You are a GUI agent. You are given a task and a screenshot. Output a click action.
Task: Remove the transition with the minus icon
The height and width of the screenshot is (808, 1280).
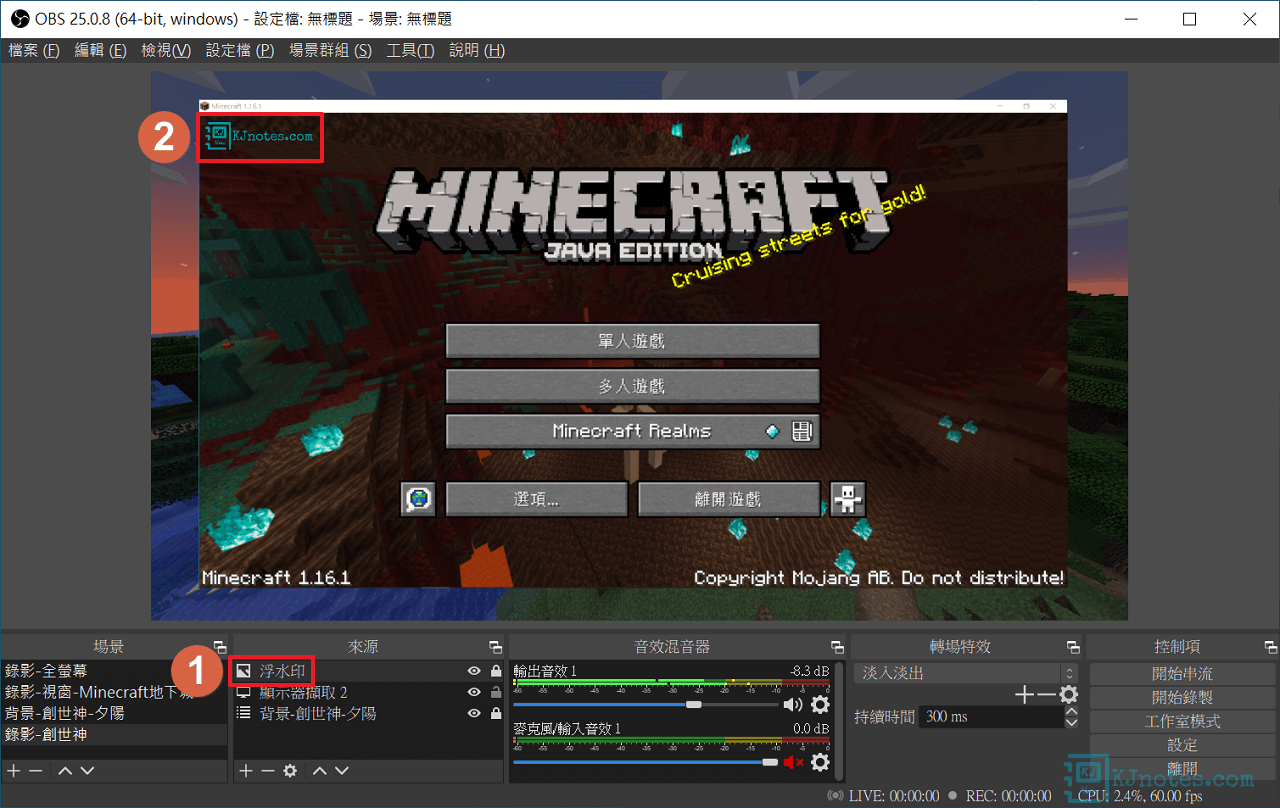click(x=1046, y=694)
